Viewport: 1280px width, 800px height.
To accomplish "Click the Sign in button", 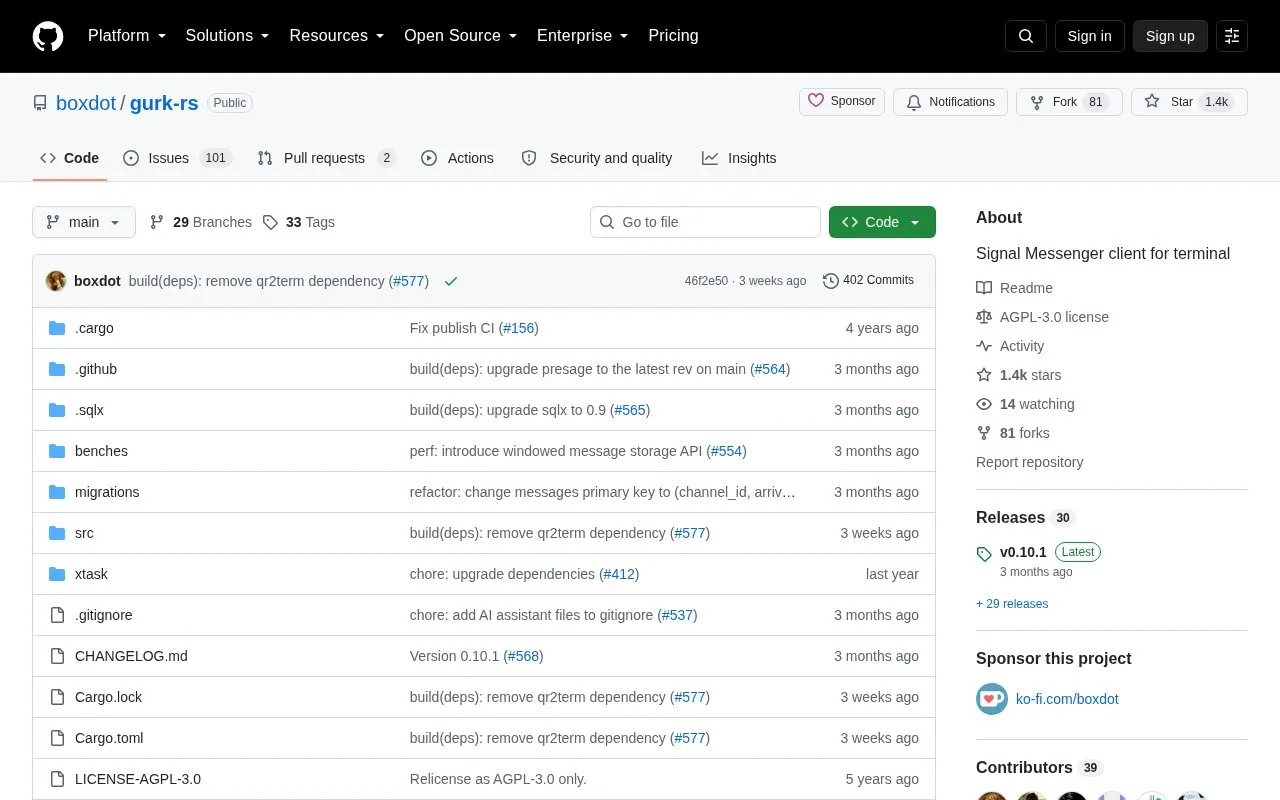I will (1089, 36).
